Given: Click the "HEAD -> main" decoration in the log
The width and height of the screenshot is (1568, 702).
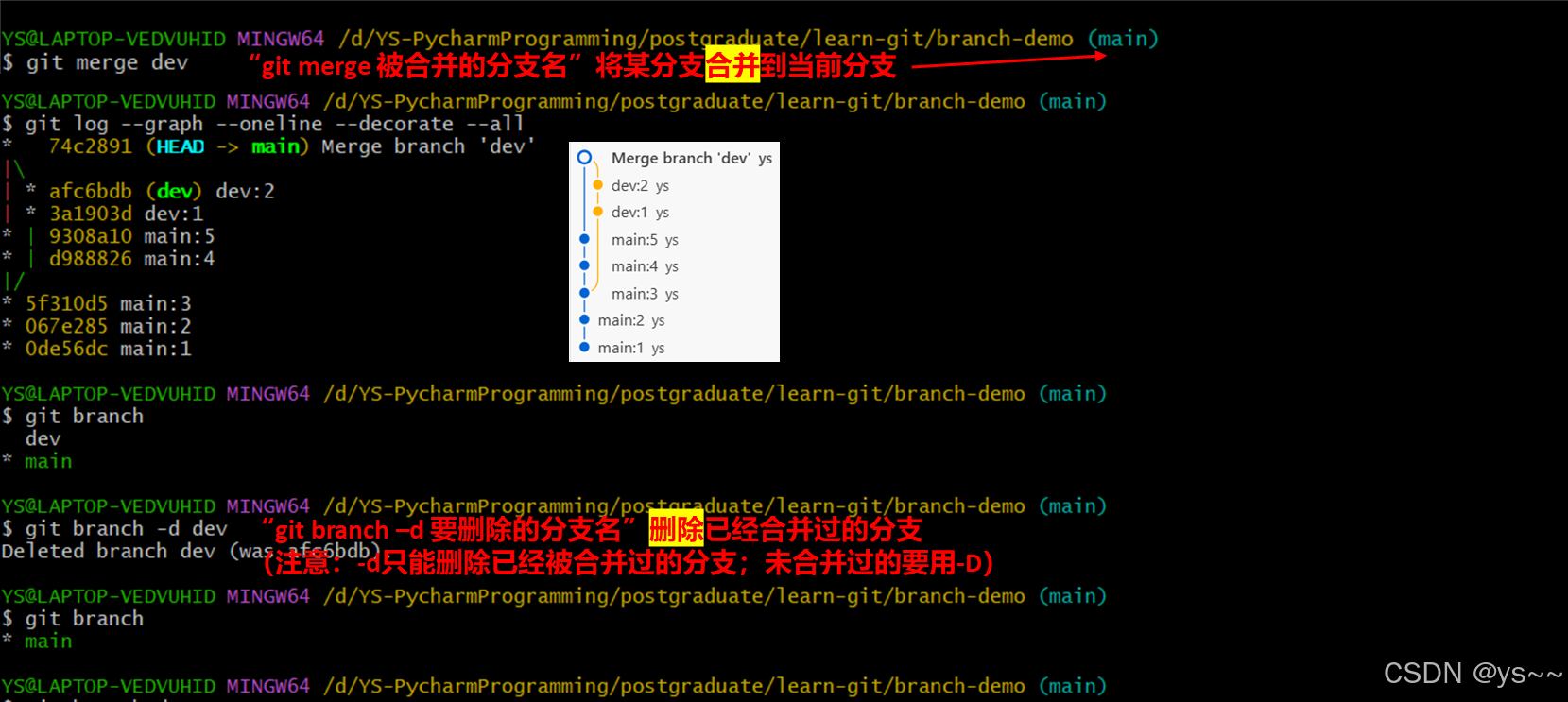Looking at the screenshot, I should pos(228,146).
